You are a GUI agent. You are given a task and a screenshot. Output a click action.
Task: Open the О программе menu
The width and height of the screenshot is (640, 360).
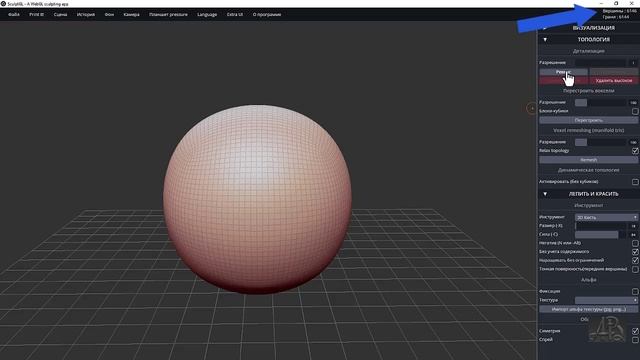point(267,14)
